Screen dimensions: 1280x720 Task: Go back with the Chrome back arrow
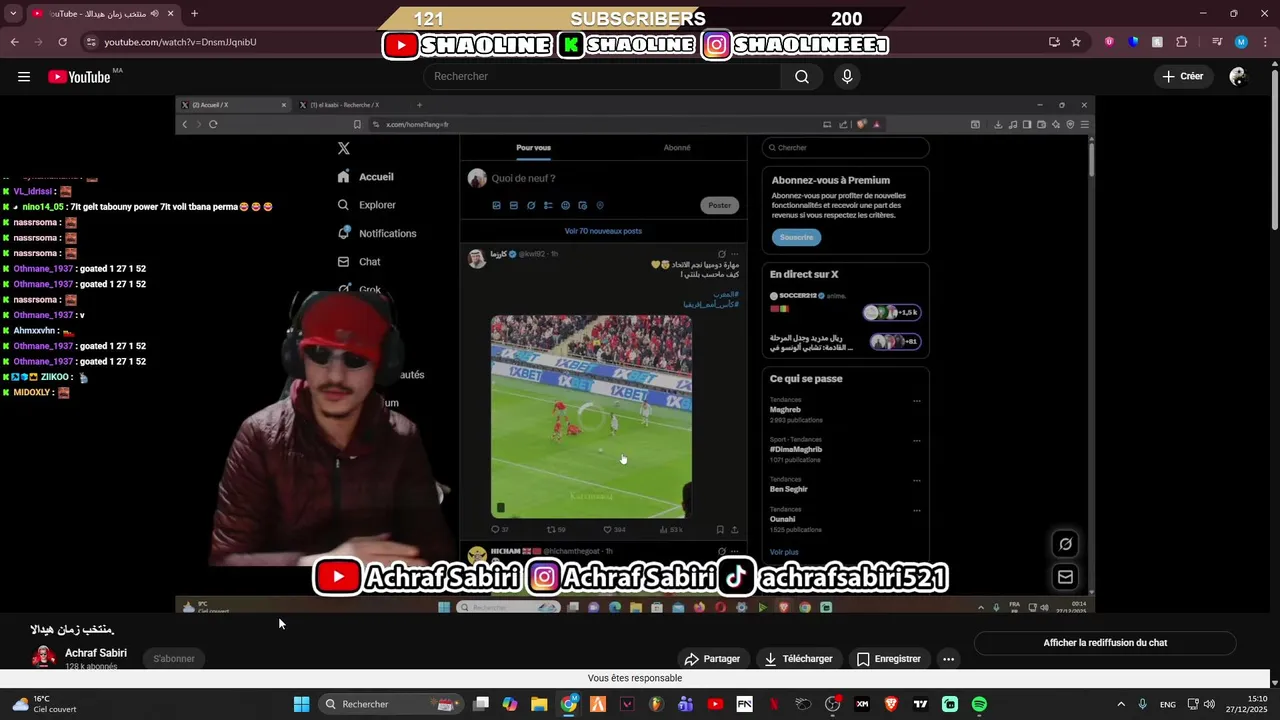pos(14,42)
